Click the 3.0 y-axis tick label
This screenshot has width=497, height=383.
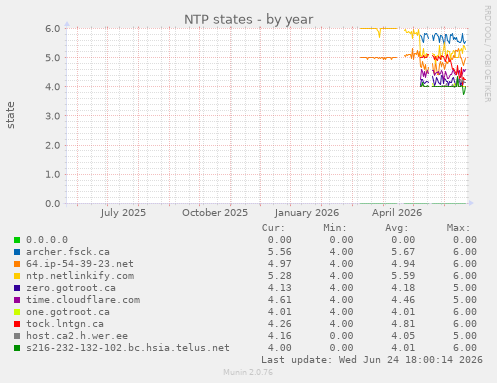tap(53, 116)
